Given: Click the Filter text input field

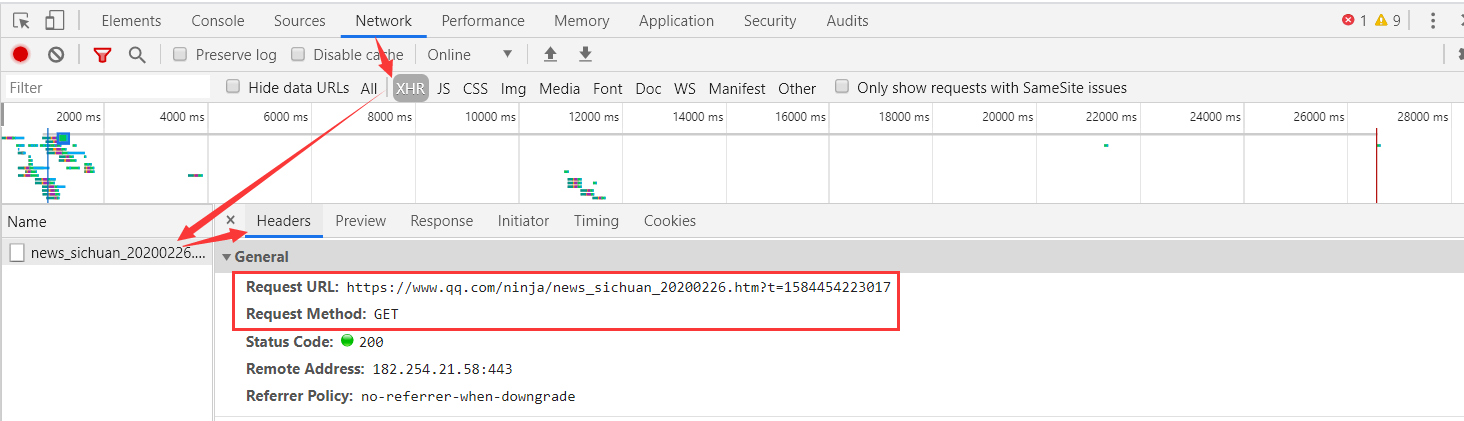Looking at the screenshot, I should pyautogui.click(x=105, y=88).
